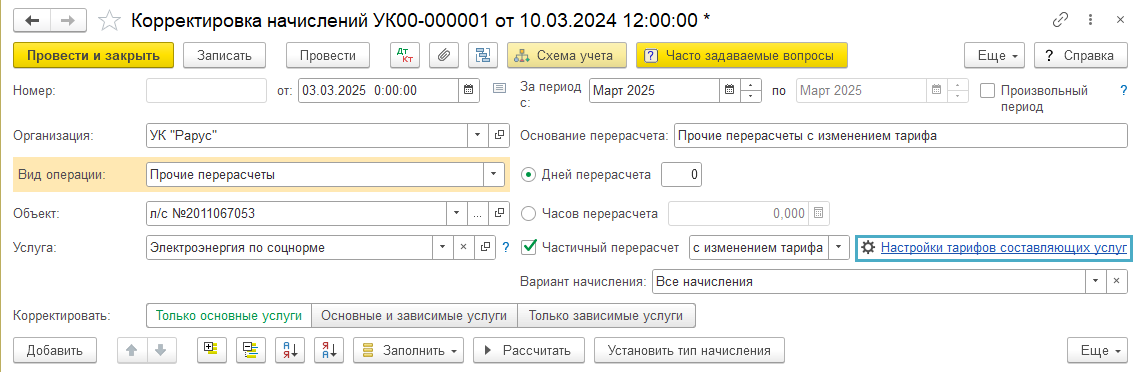1135x372 pixels.
Task: Open the Услуга Электроэнергия record
Action: tap(485, 247)
